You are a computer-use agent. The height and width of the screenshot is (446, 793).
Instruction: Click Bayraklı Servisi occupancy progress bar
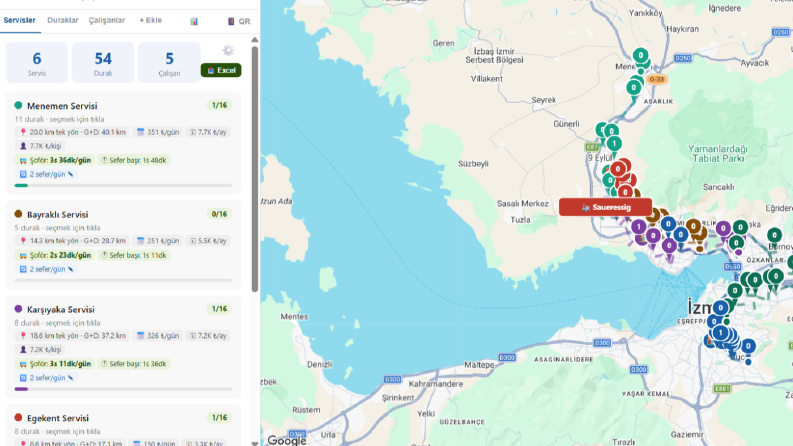(123, 280)
